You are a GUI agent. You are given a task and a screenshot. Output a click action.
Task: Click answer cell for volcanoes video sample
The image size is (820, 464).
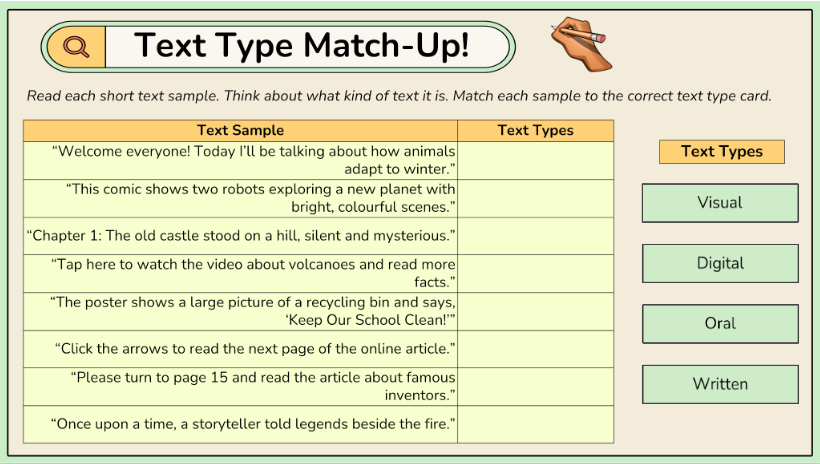pos(535,273)
